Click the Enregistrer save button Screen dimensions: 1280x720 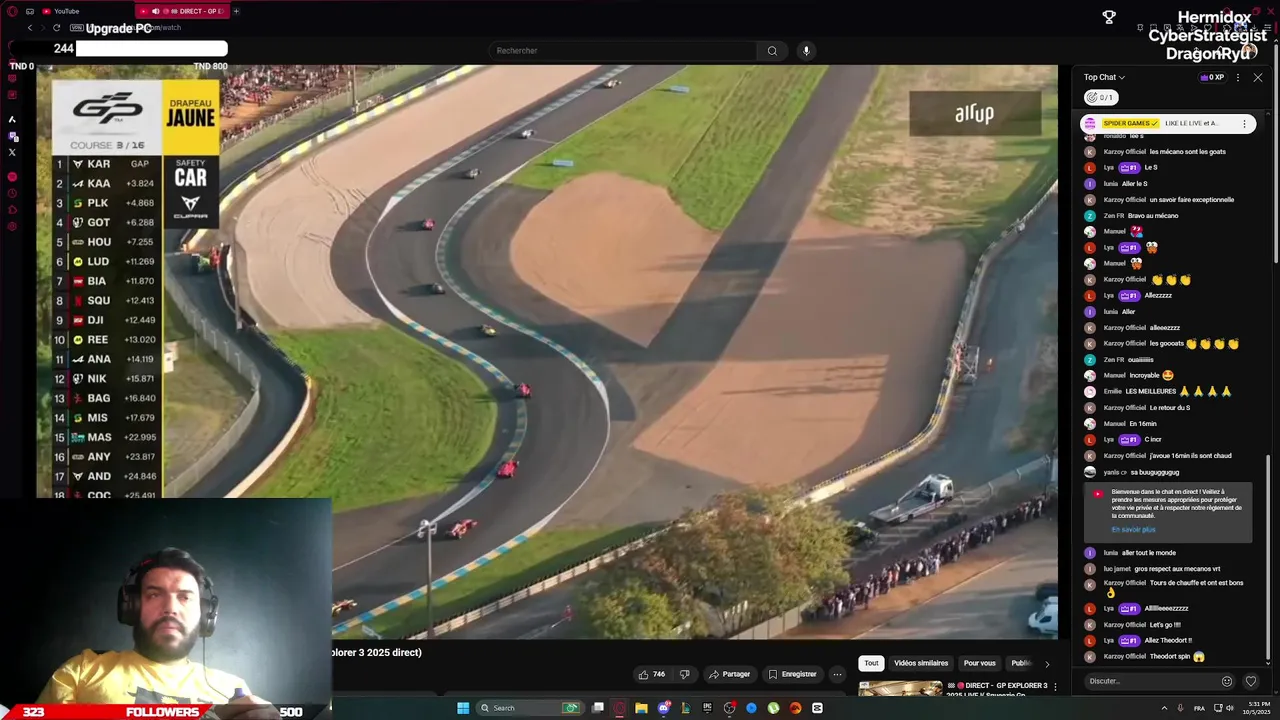792,674
